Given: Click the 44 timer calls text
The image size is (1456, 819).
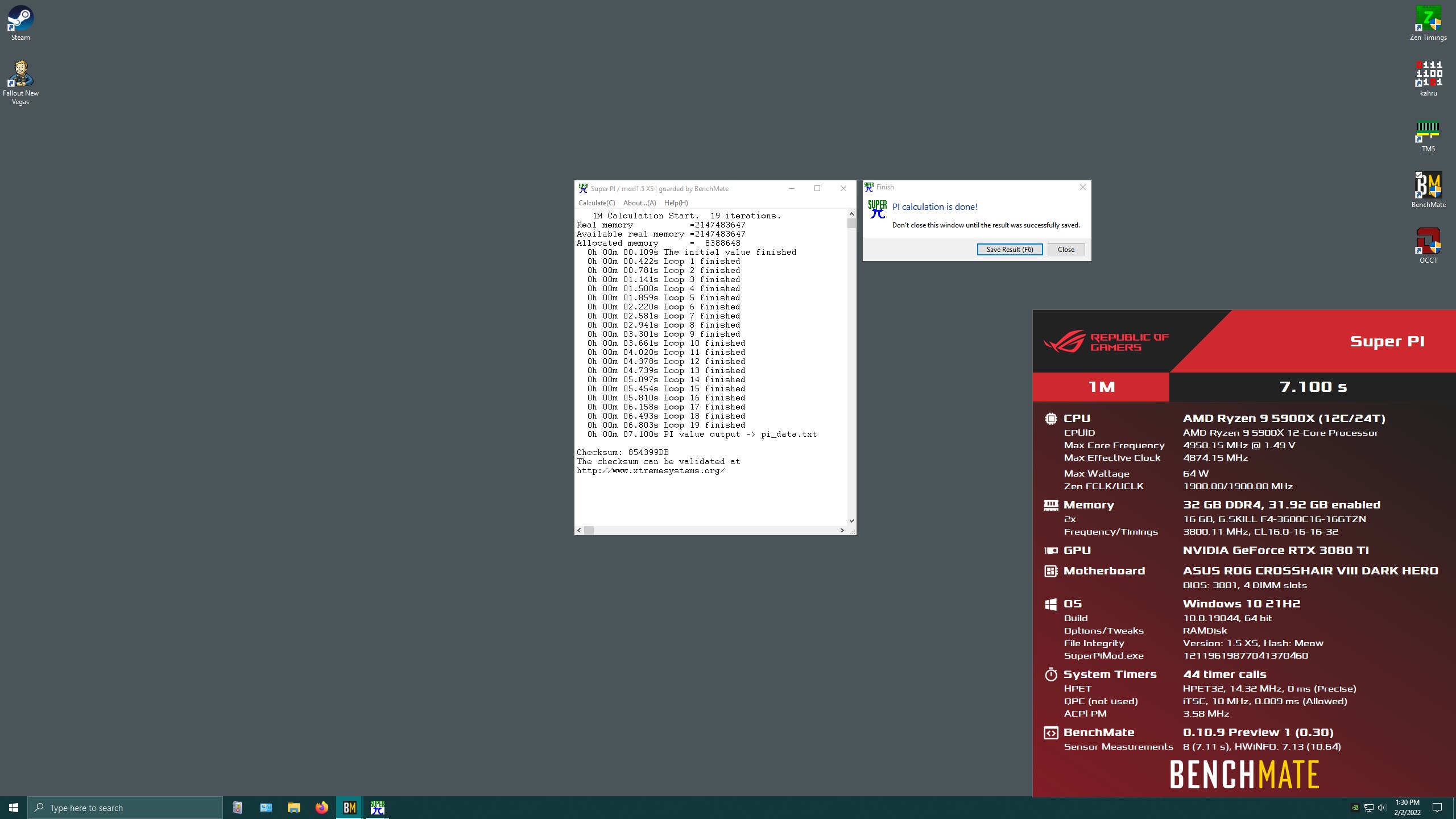Looking at the screenshot, I should [x=1225, y=675].
